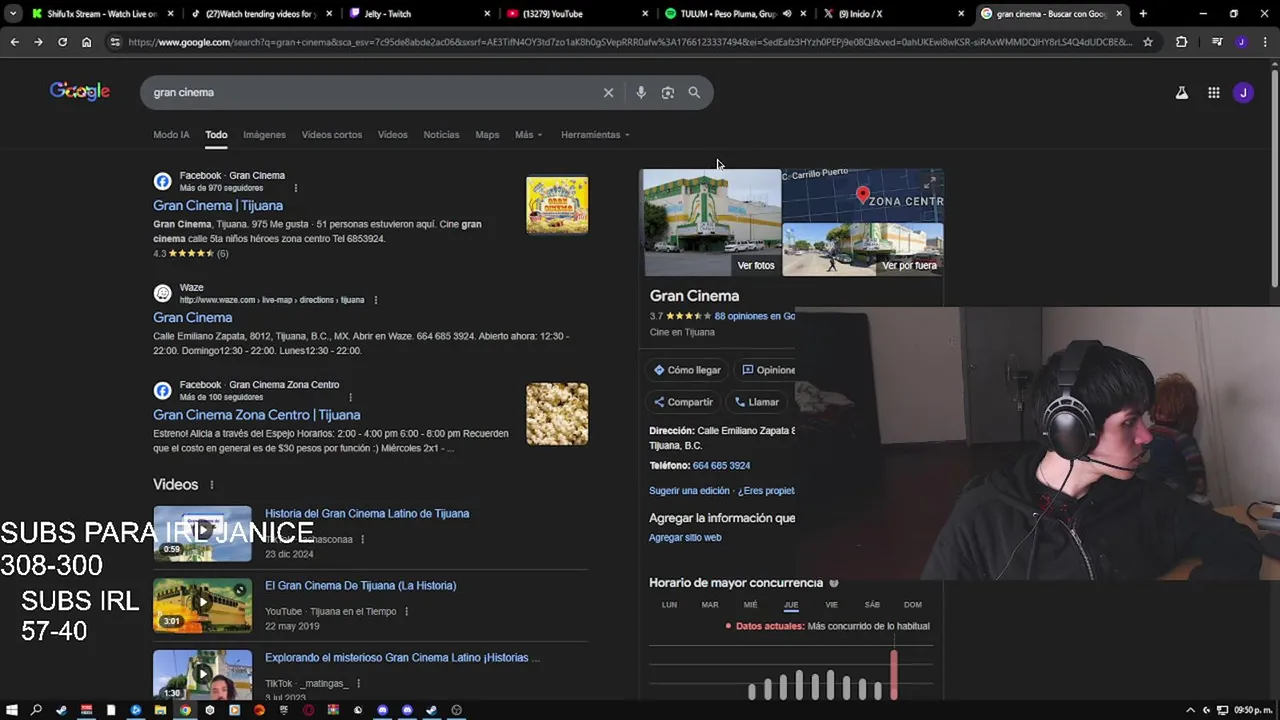Select SÁB day in busy hours chart
The image size is (1280, 720).
pos(872,605)
